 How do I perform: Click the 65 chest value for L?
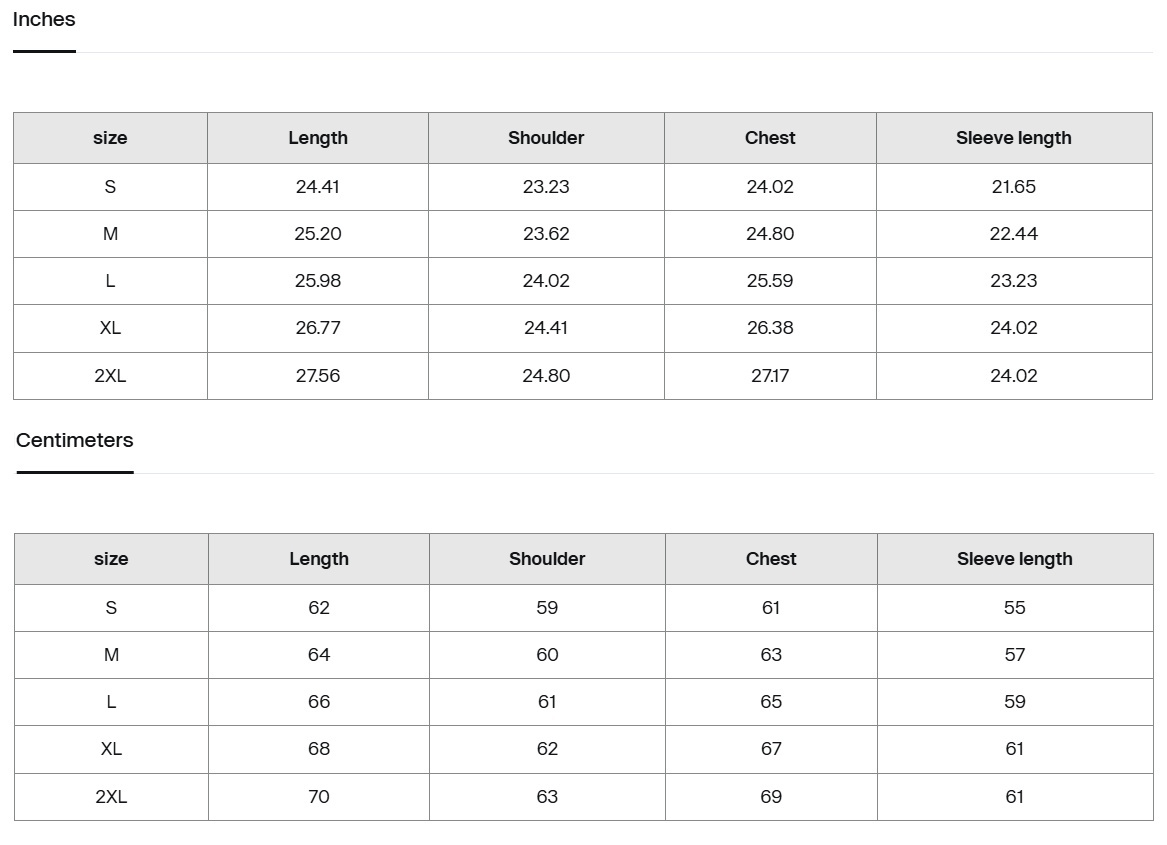click(771, 702)
